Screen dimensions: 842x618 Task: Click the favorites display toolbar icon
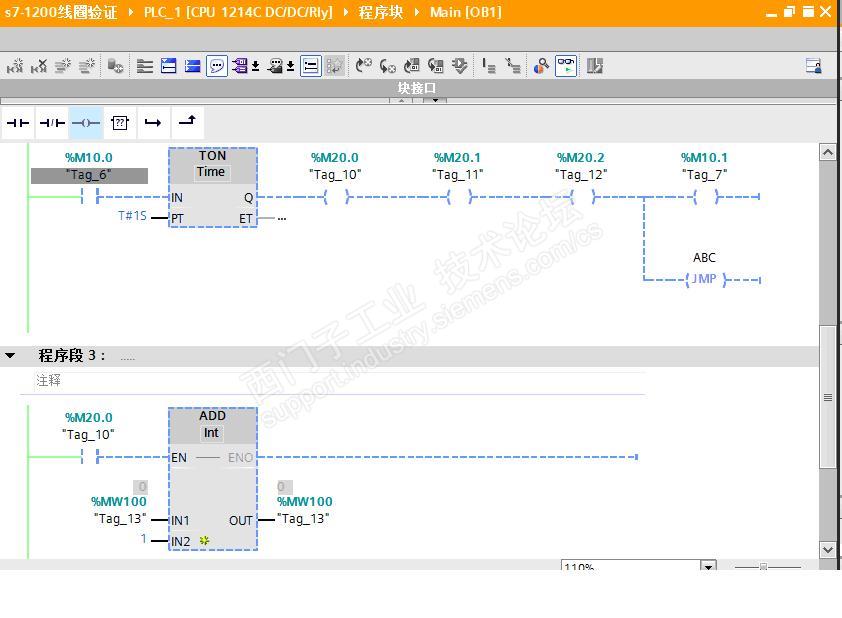pos(335,66)
